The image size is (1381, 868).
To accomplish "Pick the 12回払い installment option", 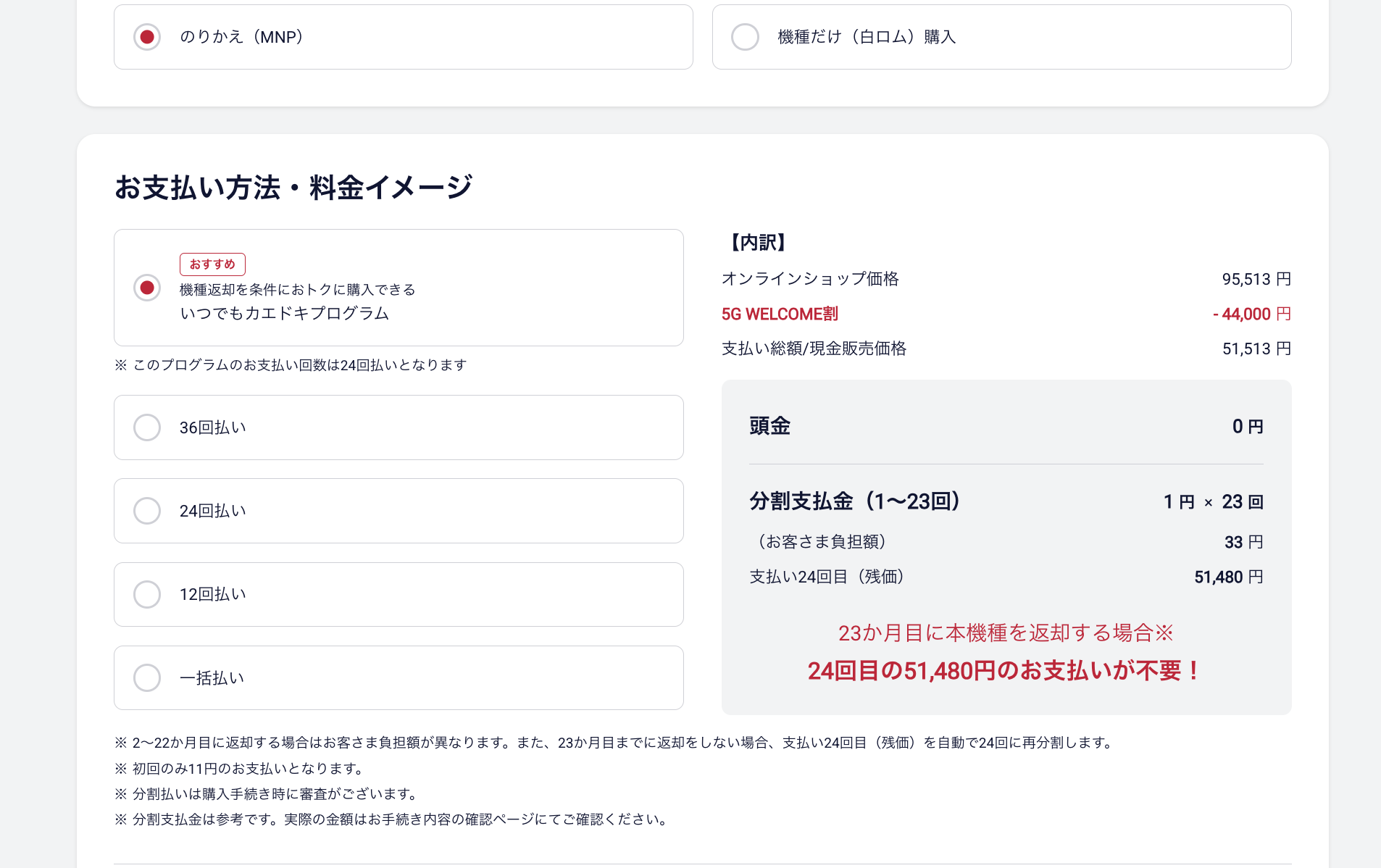I will point(147,594).
